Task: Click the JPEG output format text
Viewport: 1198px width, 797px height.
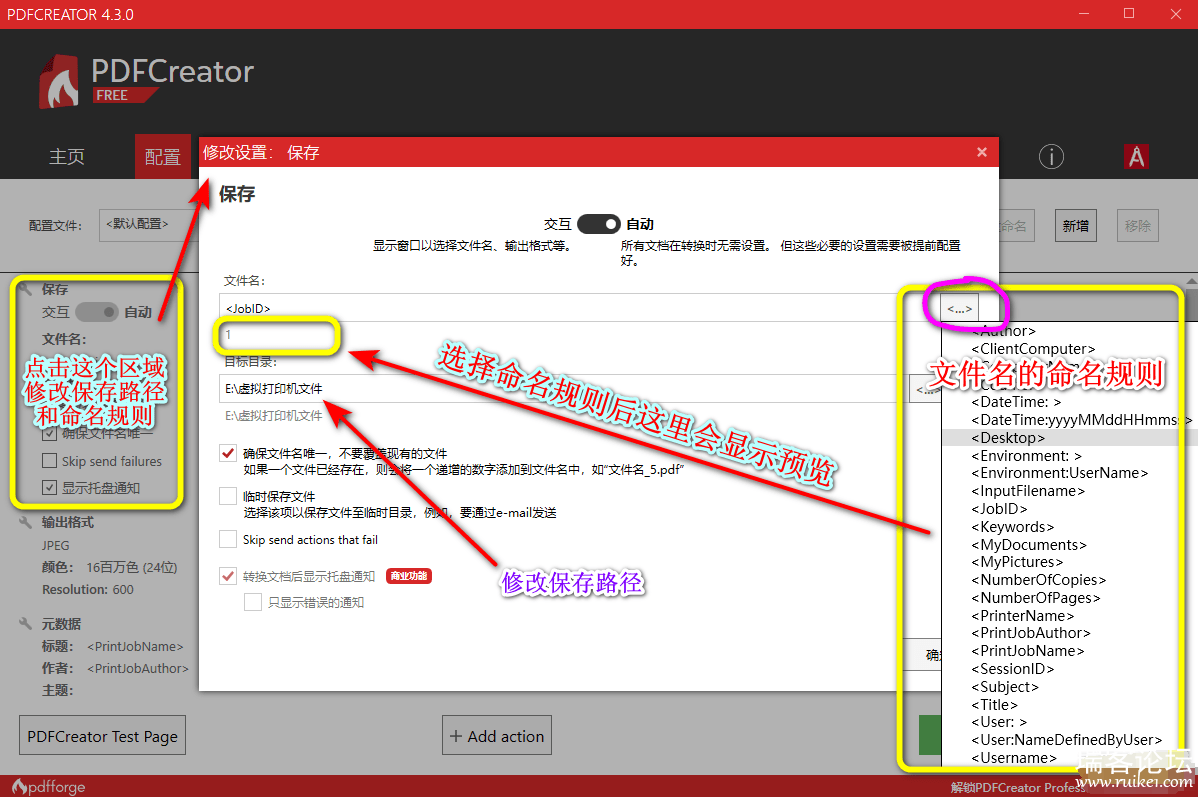Action: click(56, 546)
